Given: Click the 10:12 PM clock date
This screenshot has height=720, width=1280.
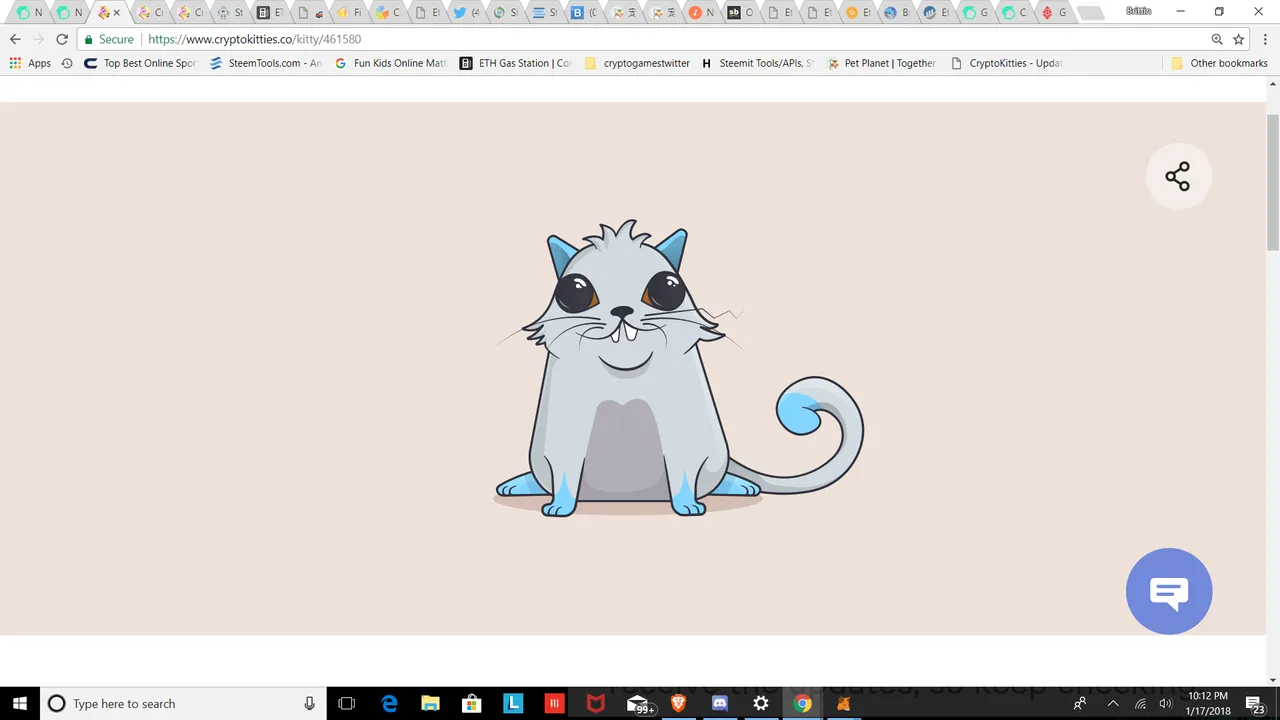Looking at the screenshot, I should click(x=1207, y=703).
